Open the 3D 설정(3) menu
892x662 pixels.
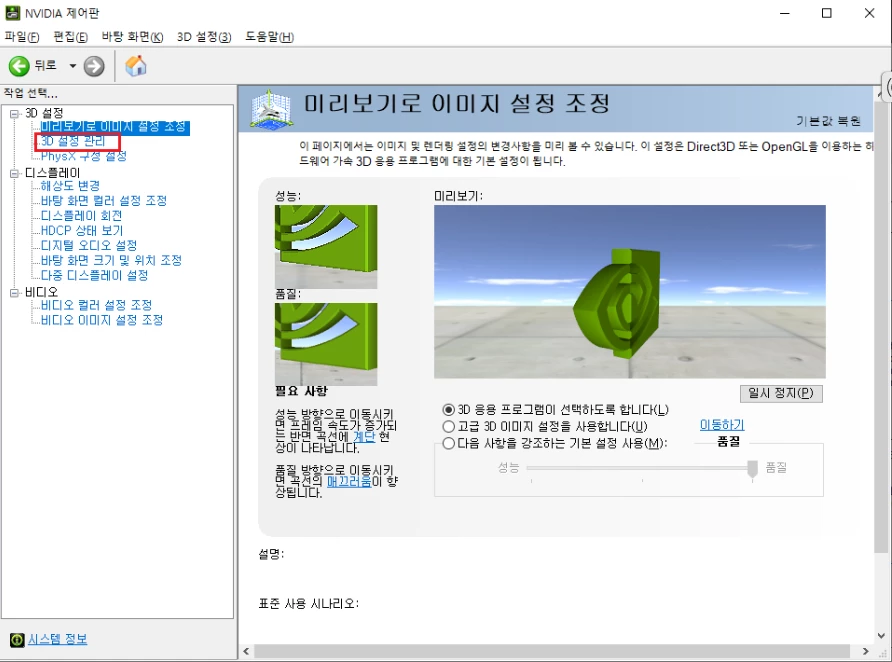pos(204,37)
